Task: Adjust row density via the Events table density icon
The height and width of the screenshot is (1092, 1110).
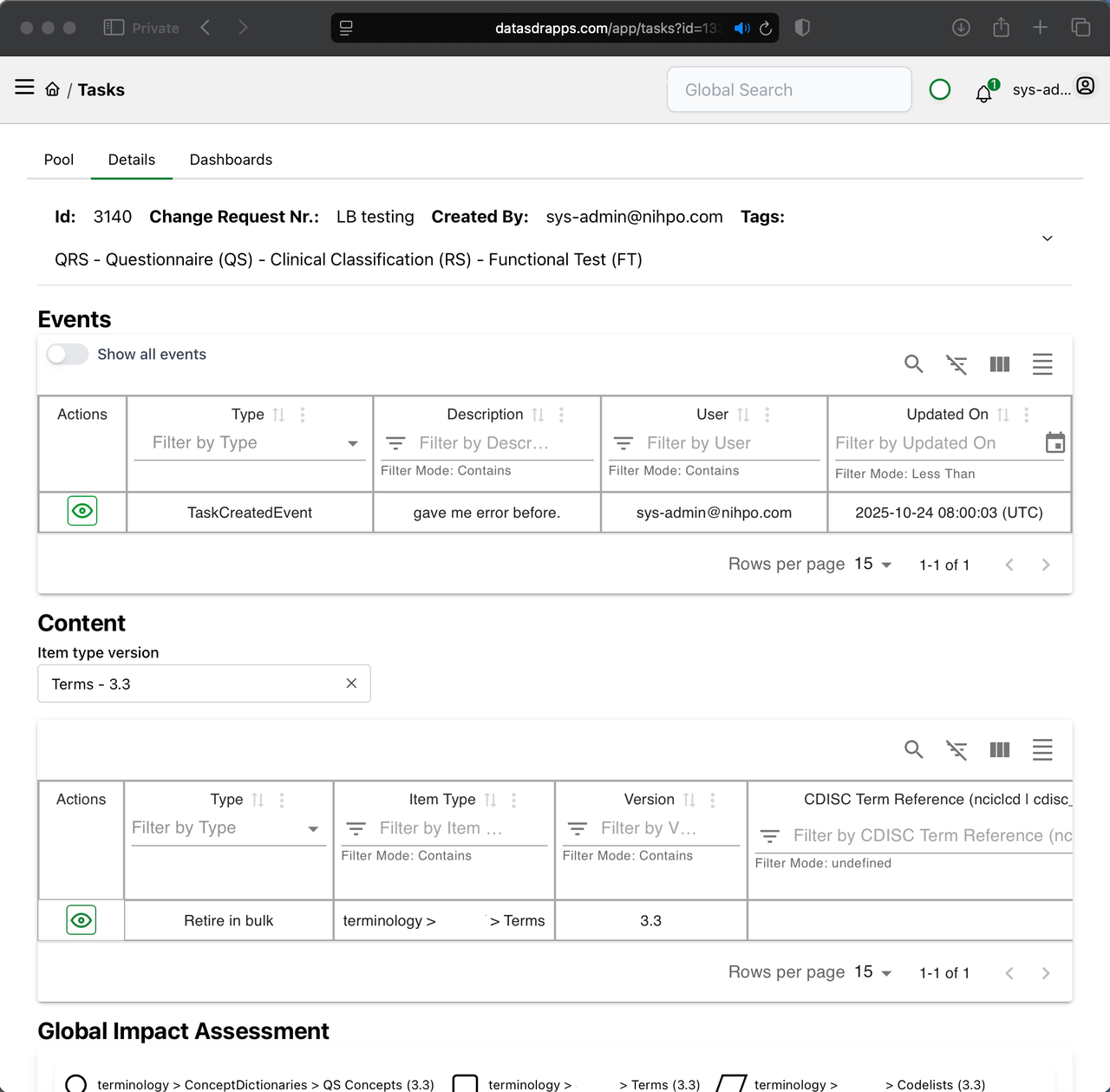Action: (x=1042, y=364)
